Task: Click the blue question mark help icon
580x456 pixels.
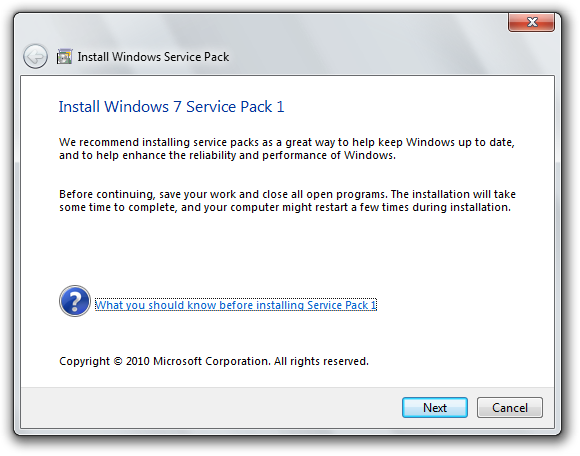Action: tap(75, 301)
